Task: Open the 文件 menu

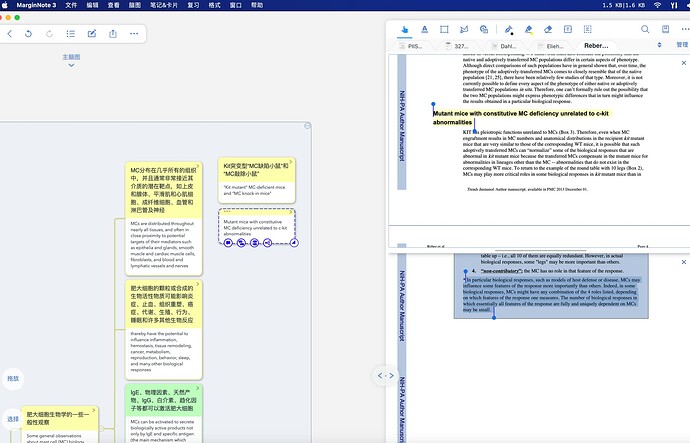Action: point(71,5)
